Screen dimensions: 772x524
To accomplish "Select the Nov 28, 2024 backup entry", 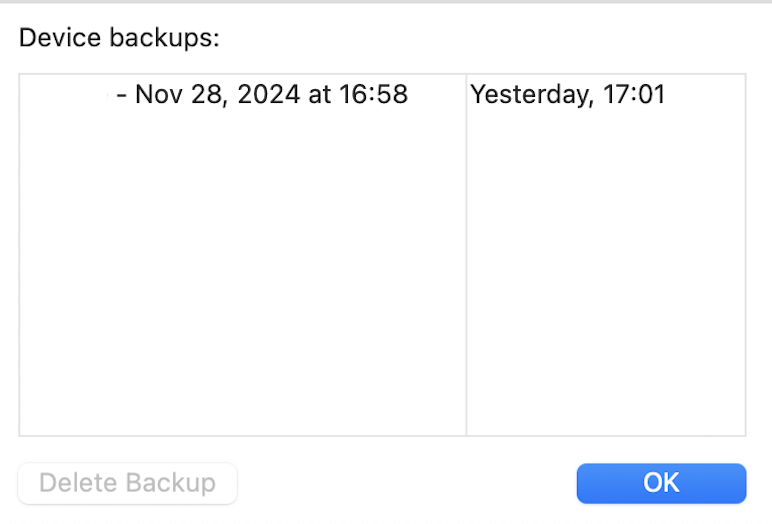I will tap(260, 95).
